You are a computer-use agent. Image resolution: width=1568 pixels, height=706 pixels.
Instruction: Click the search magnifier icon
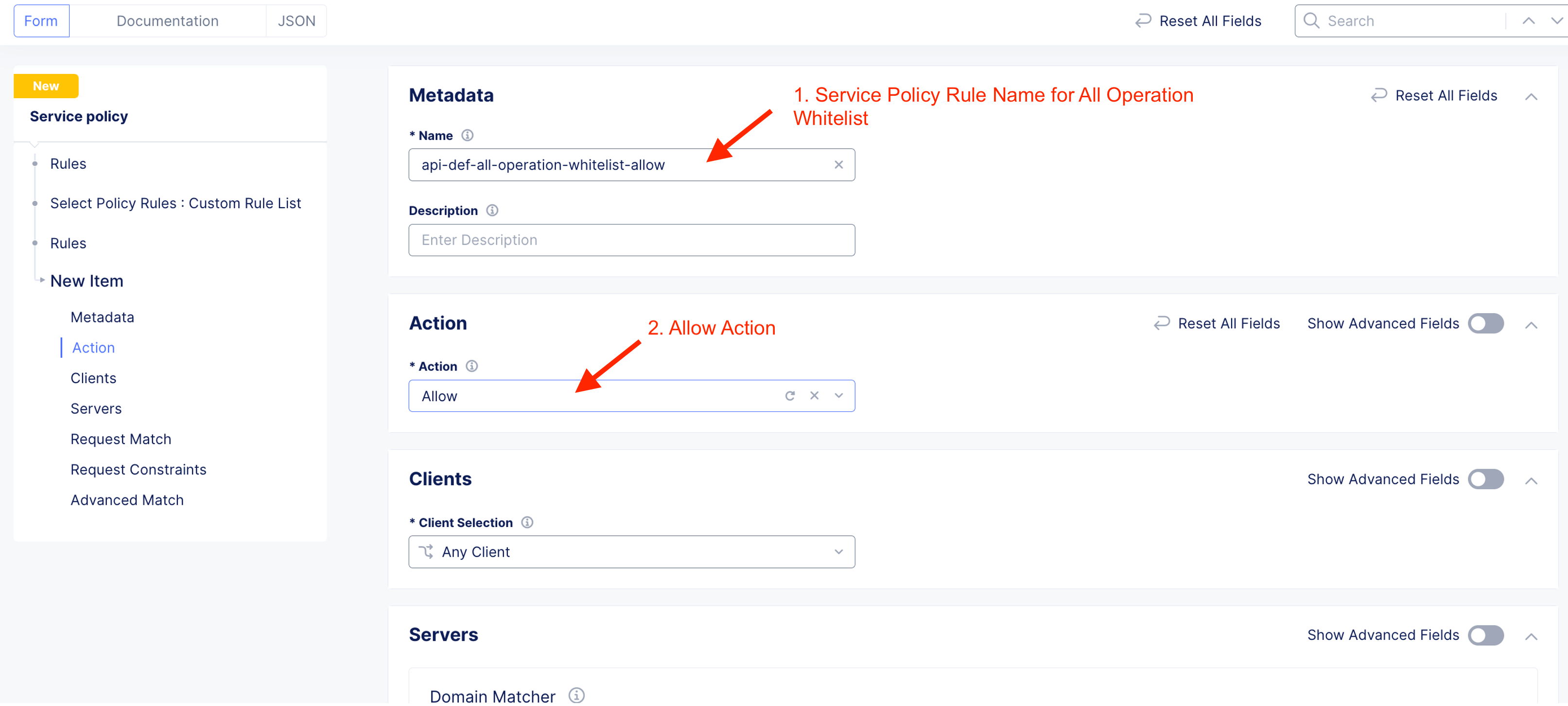coord(1311,21)
